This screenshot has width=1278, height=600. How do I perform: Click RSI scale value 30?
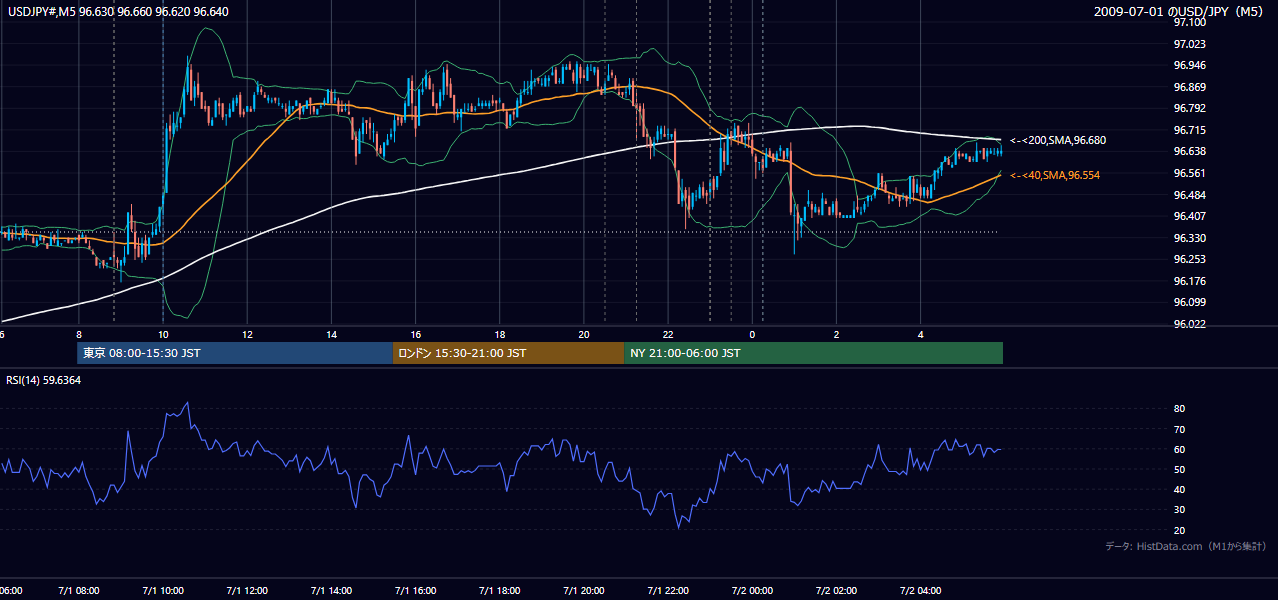click(1179, 510)
